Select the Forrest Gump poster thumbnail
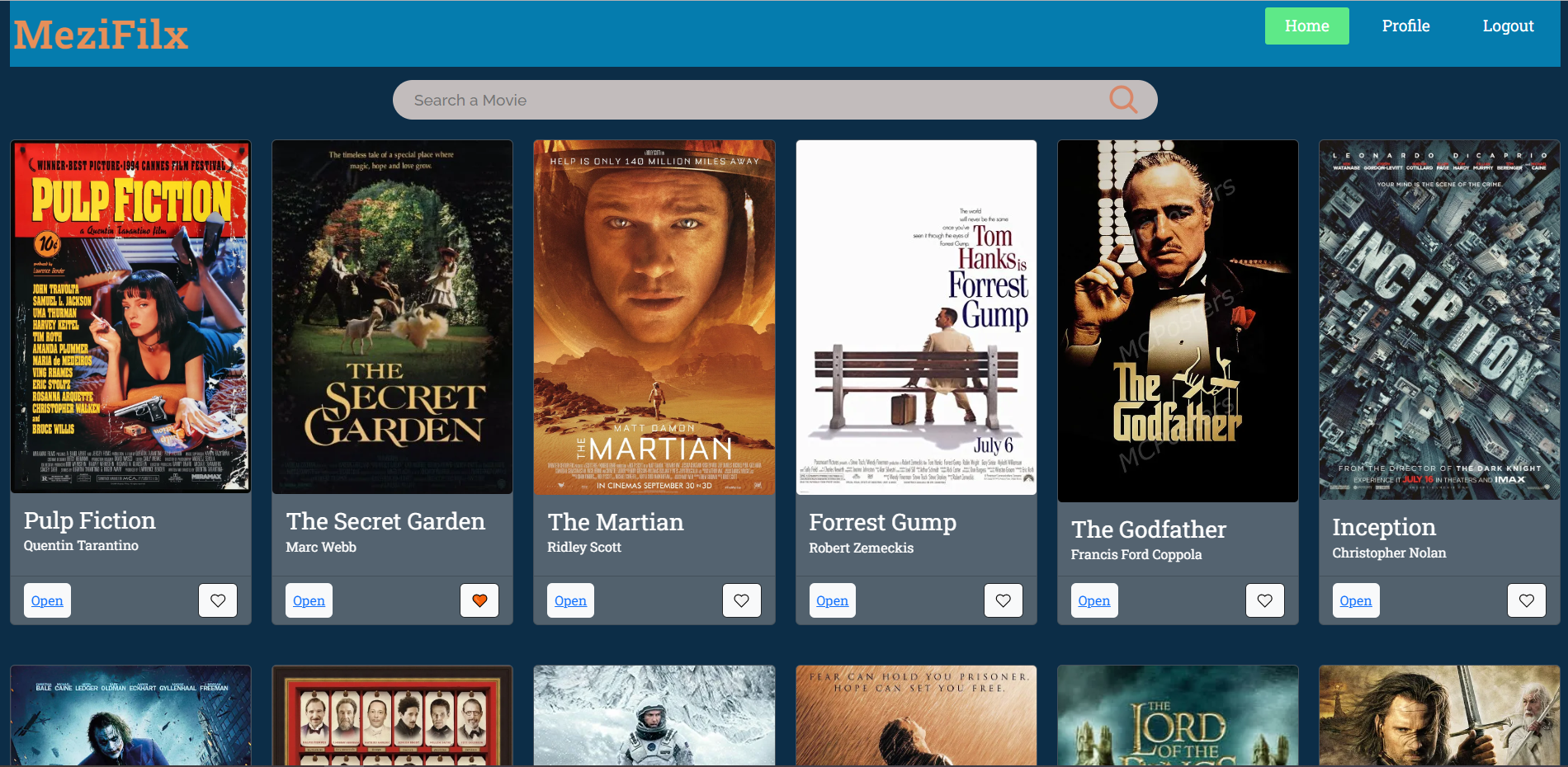Screen dimensions: 1568x767 tap(916, 318)
